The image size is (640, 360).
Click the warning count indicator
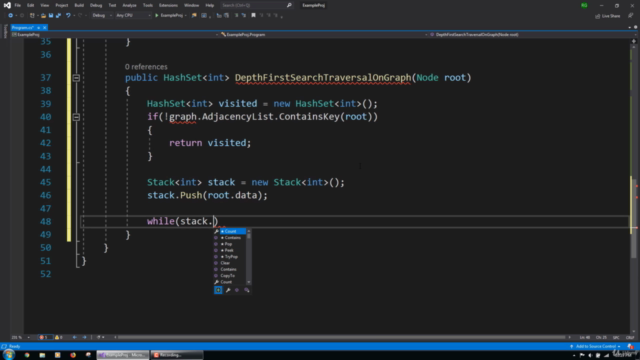tap(59, 338)
